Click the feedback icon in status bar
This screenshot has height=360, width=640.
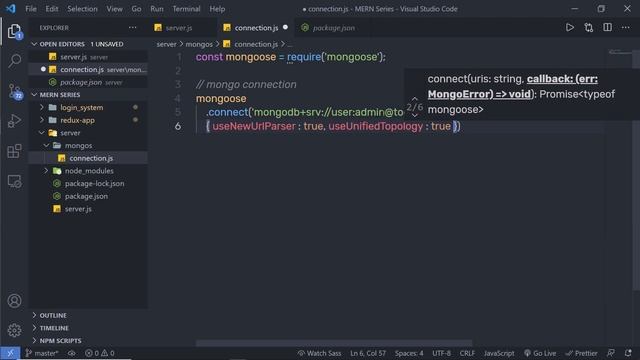pyautogui.click(x=611, y=353)
